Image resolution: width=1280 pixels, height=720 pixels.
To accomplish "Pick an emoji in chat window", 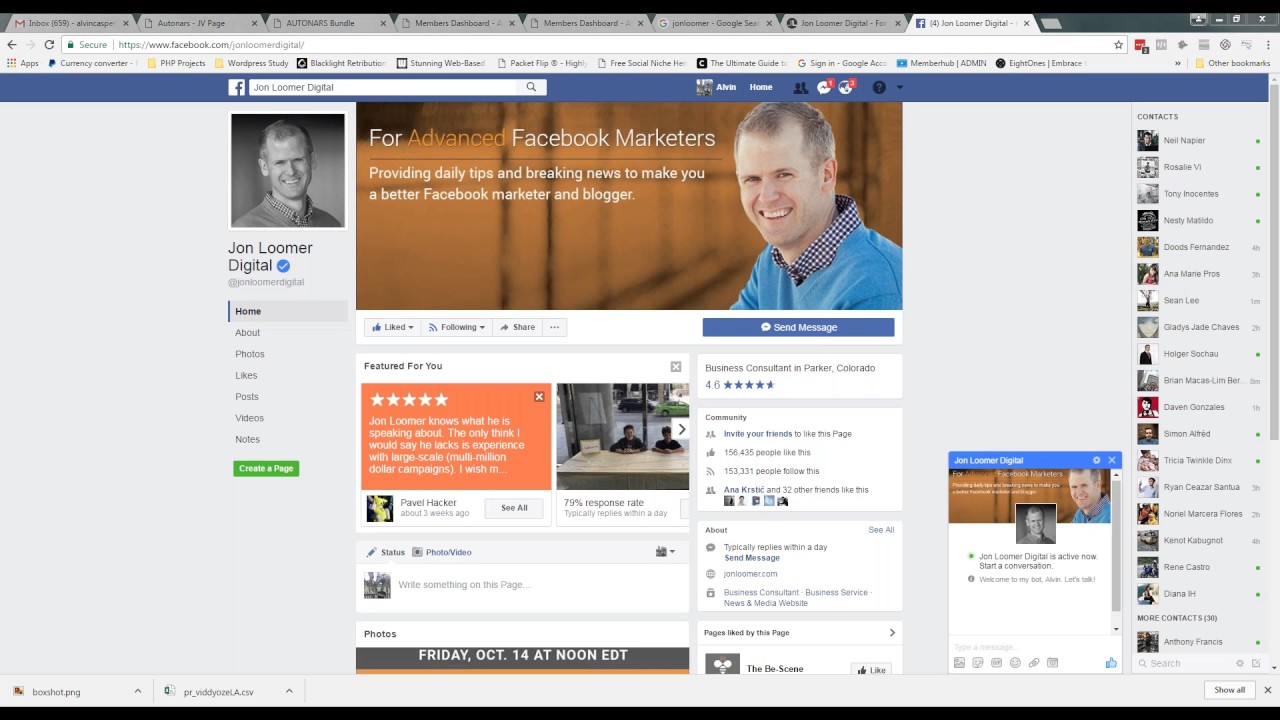I will point(1015,663).
